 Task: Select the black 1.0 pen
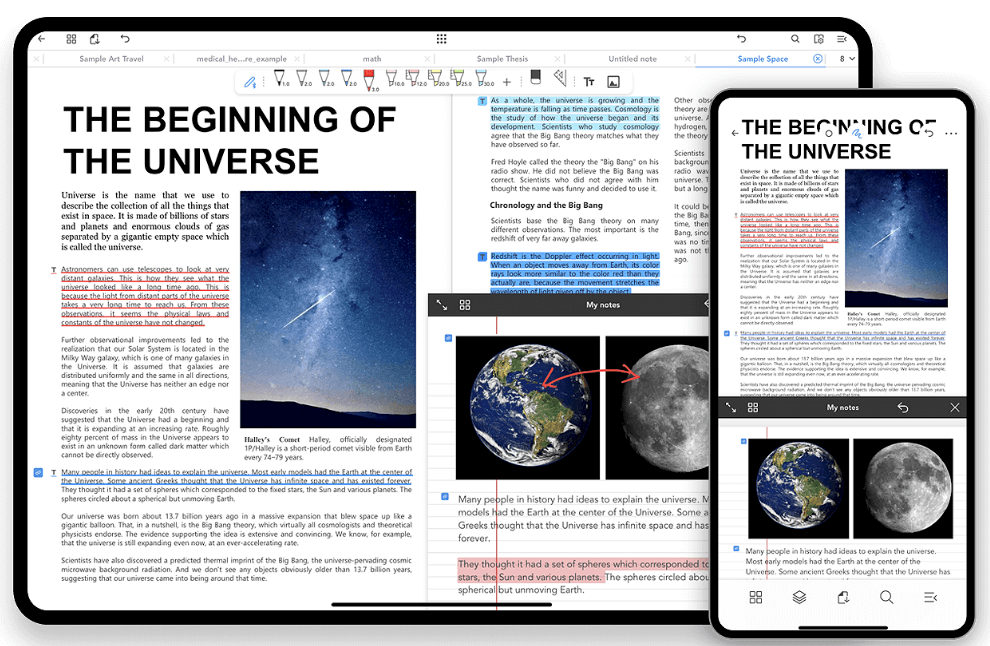click(x=280, y=79)
